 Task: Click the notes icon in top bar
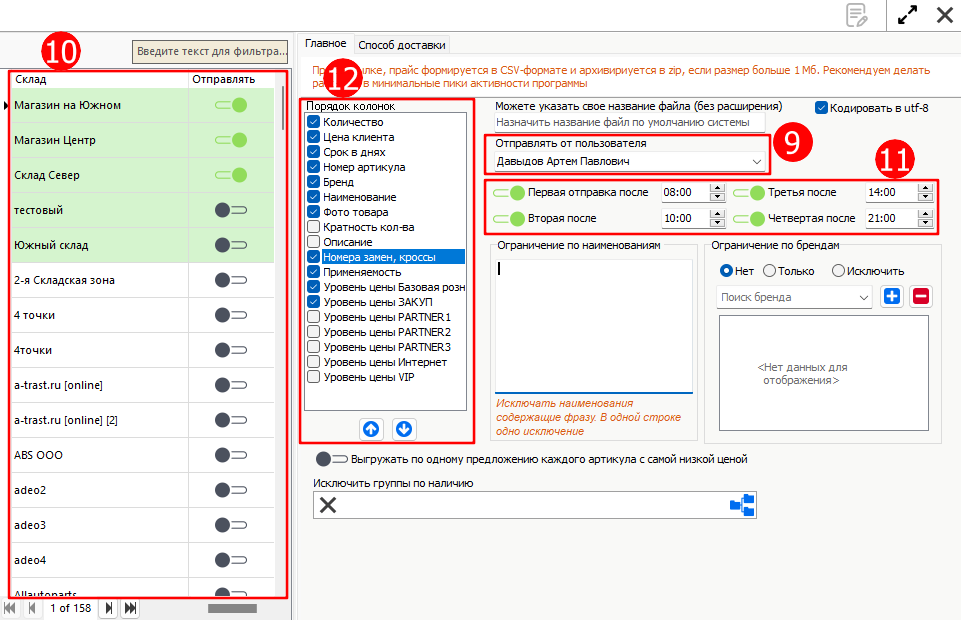(856, 14)
